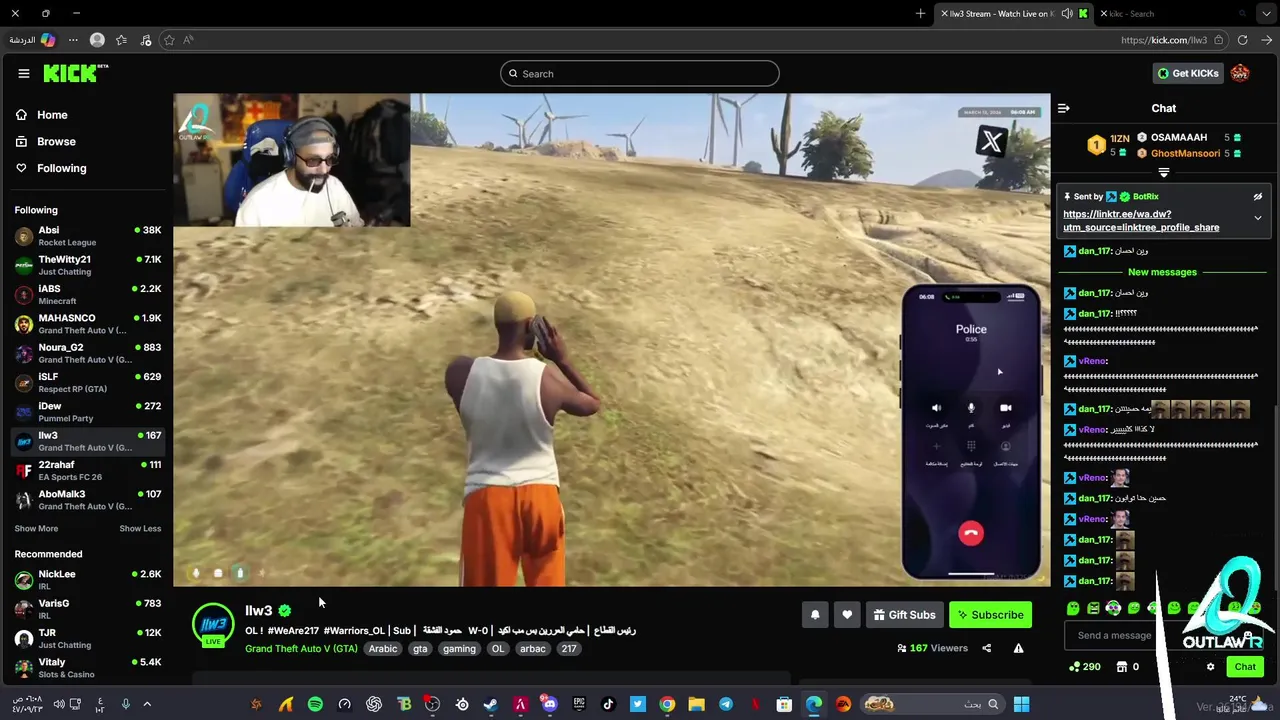Open the user profile avatar menu

1240,73
